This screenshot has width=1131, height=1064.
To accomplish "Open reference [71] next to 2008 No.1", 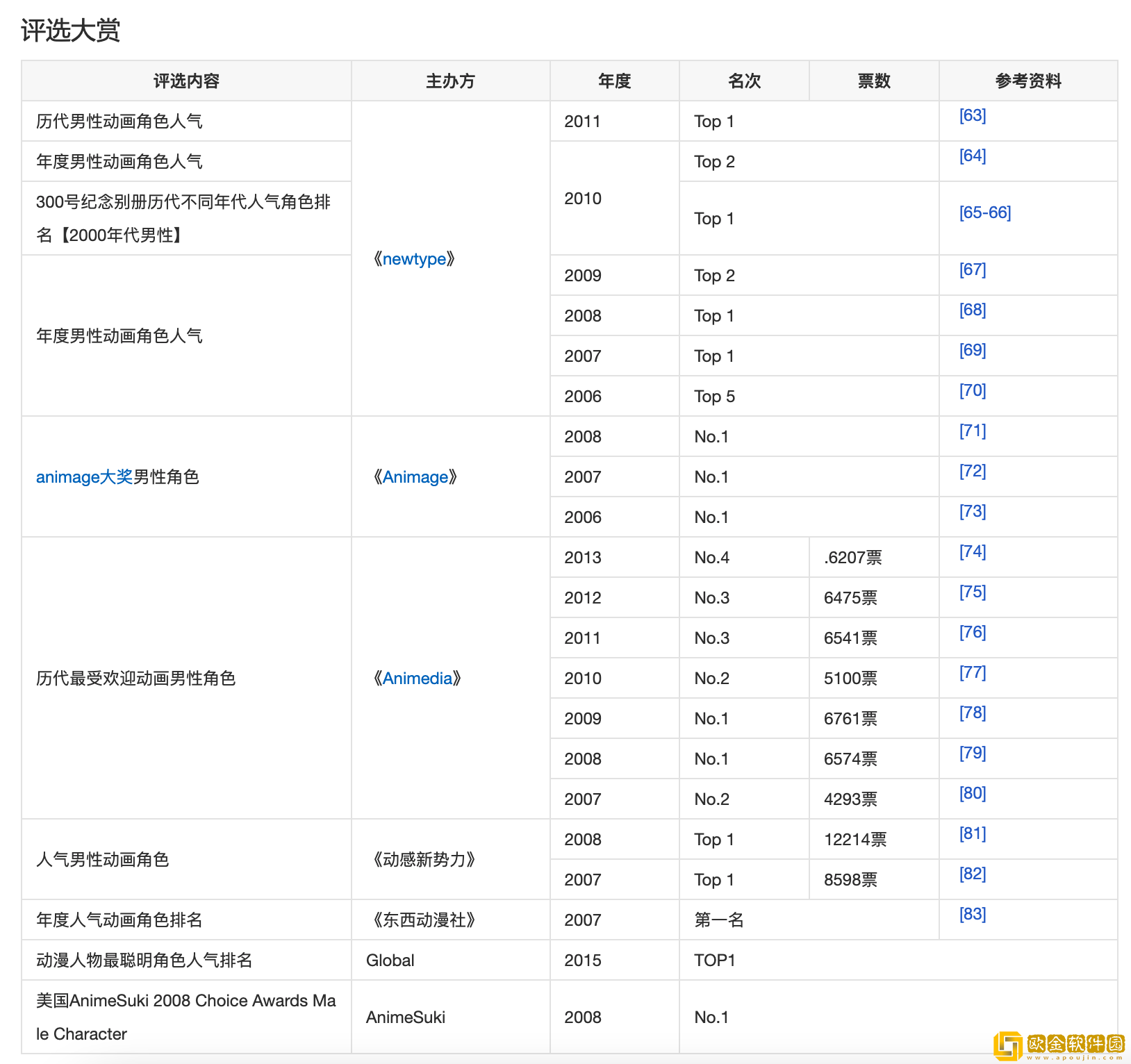I will 972,431.
